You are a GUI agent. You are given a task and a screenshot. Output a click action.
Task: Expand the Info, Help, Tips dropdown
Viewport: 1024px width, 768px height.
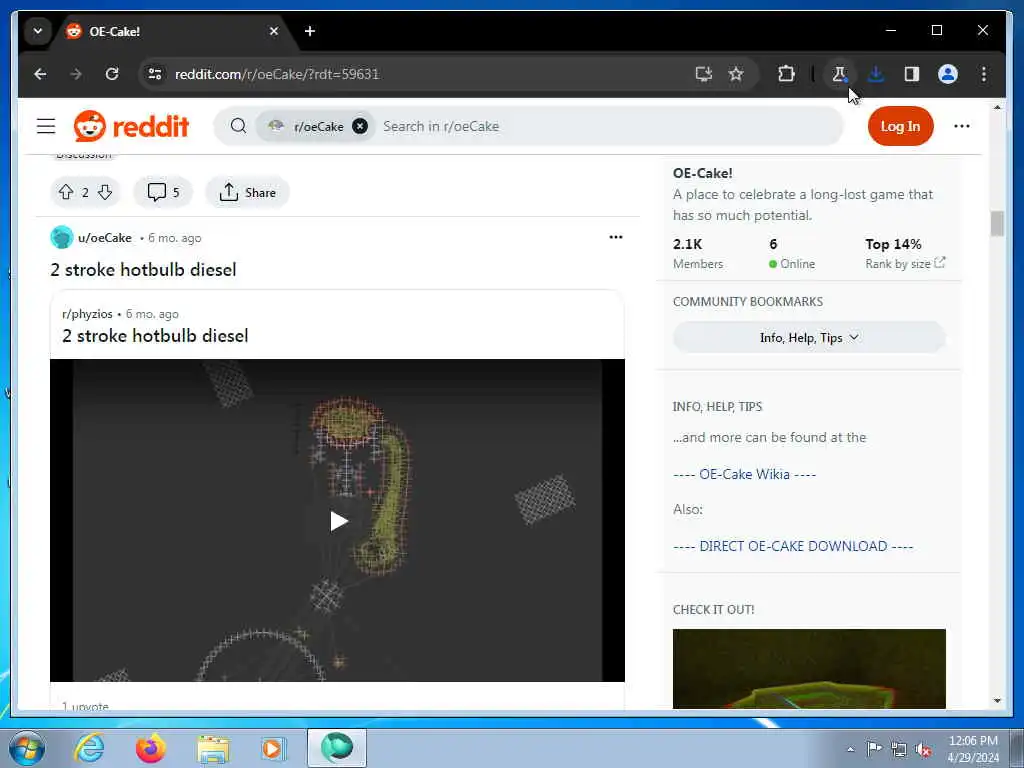809,338
